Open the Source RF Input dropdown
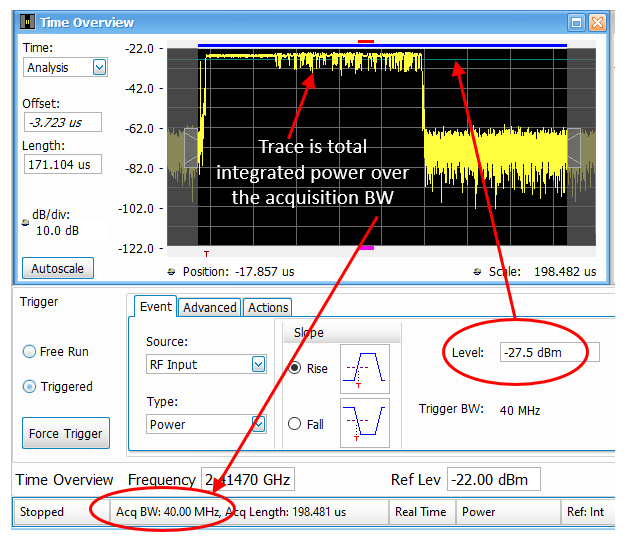Image resolution: width=627 pixels, height=540 pixels. click(x=259, y=364)
